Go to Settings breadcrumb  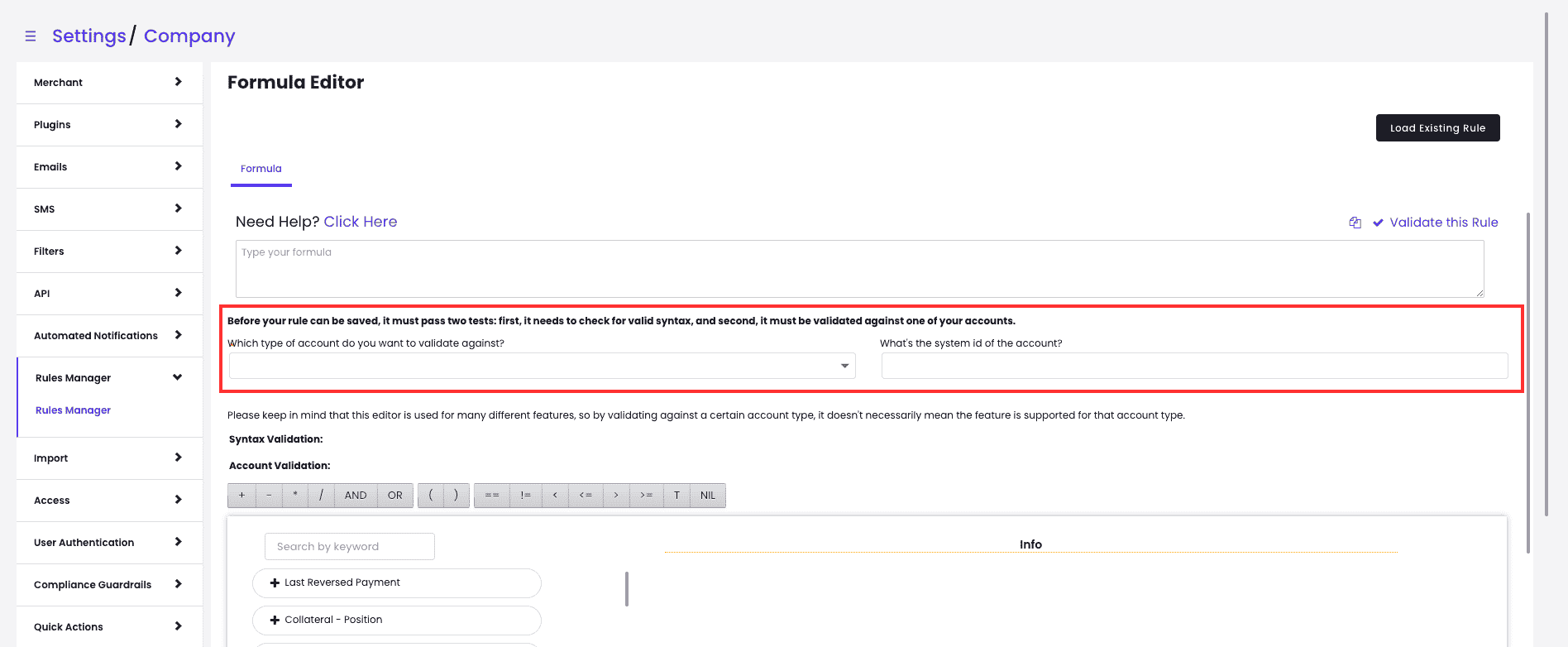pyautogui.click(x=89, y=36)
